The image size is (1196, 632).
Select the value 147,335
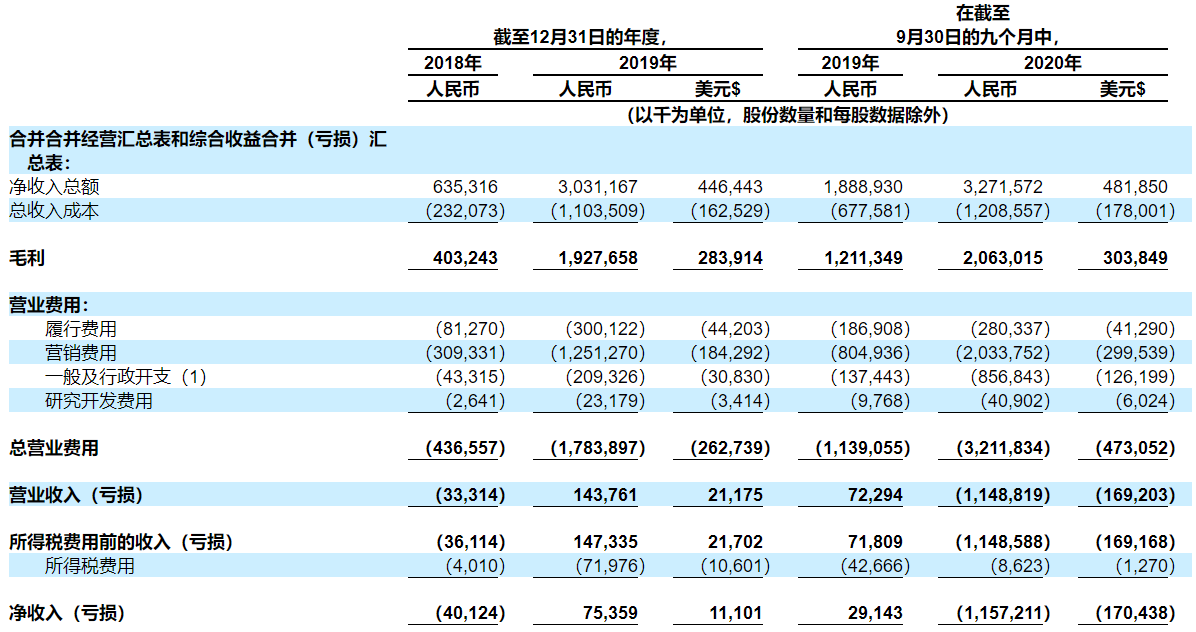point(606,542)
